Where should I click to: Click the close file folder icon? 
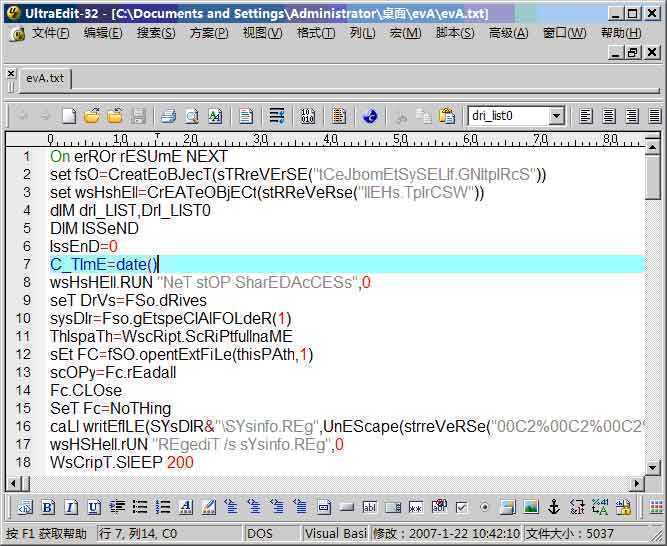[114, 116]
